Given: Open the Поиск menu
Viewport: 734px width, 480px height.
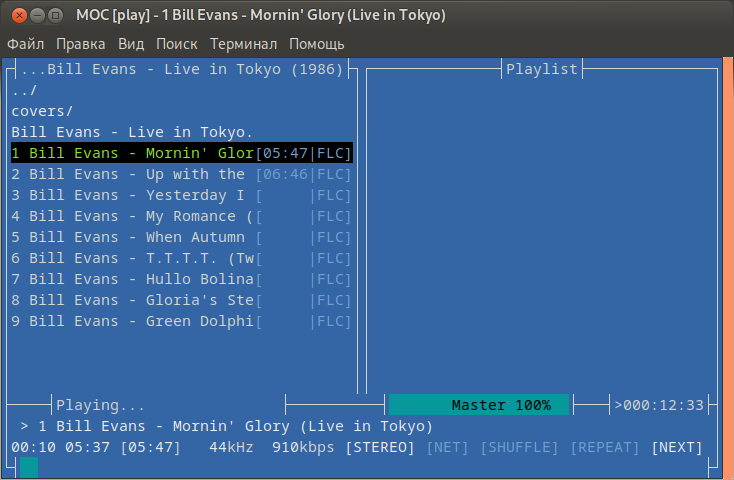Looking at the screenshot, I should (x=176, y=44).
